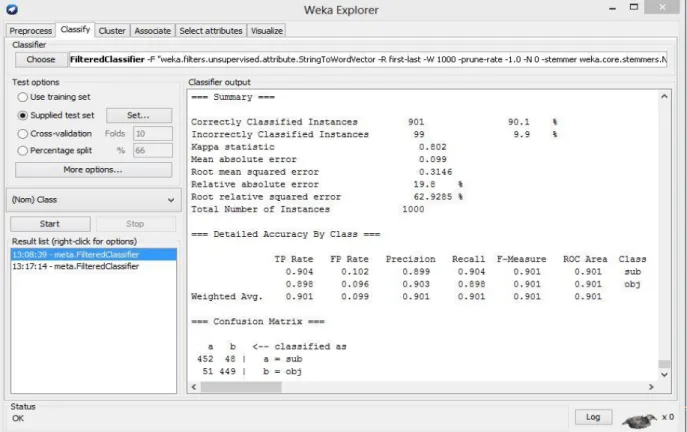
Task: Switch to the Visualize tab
Action: pyautogui.click(x=266, y=31)
